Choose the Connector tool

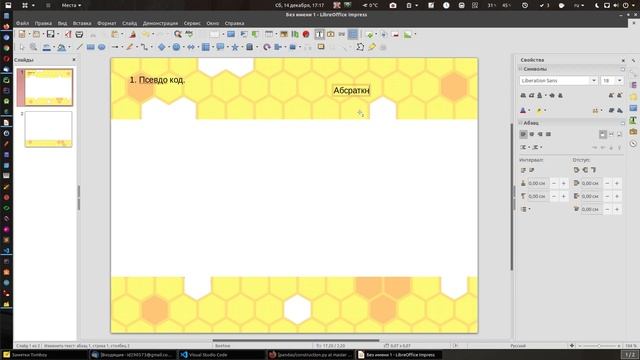click(x=144, y=47)
